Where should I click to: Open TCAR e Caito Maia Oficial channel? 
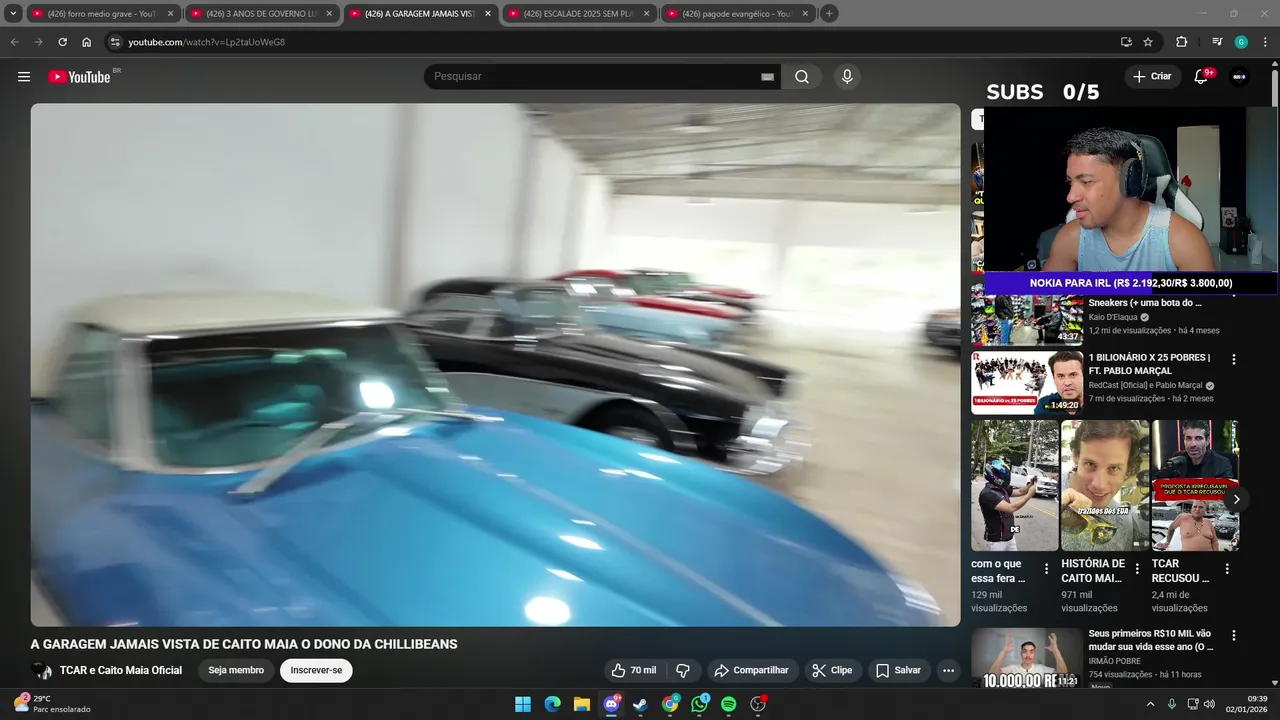click(x=121, y=670)
